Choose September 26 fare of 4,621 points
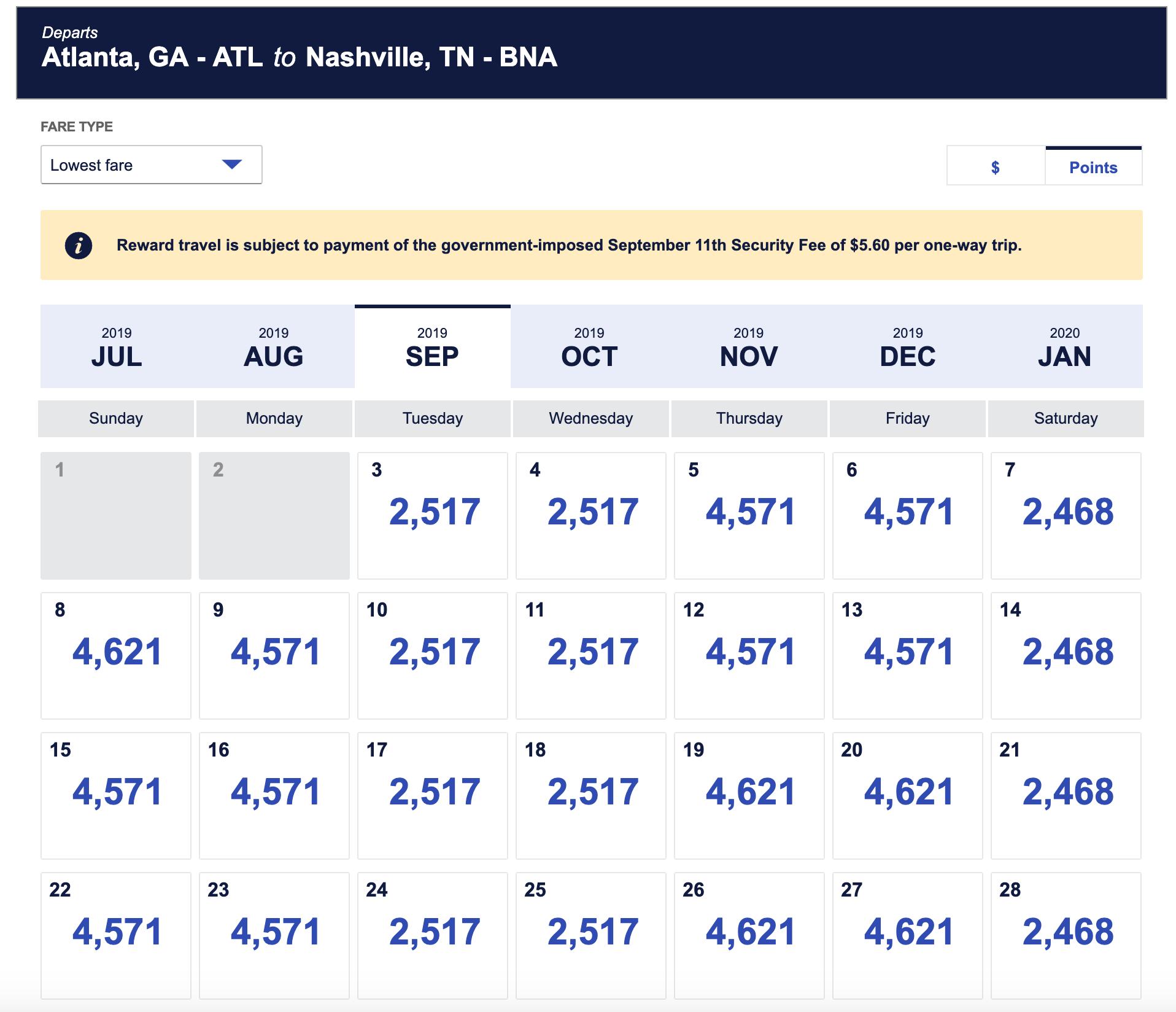Viewport: 1176px width, 1012px height. tap(749, 933)
